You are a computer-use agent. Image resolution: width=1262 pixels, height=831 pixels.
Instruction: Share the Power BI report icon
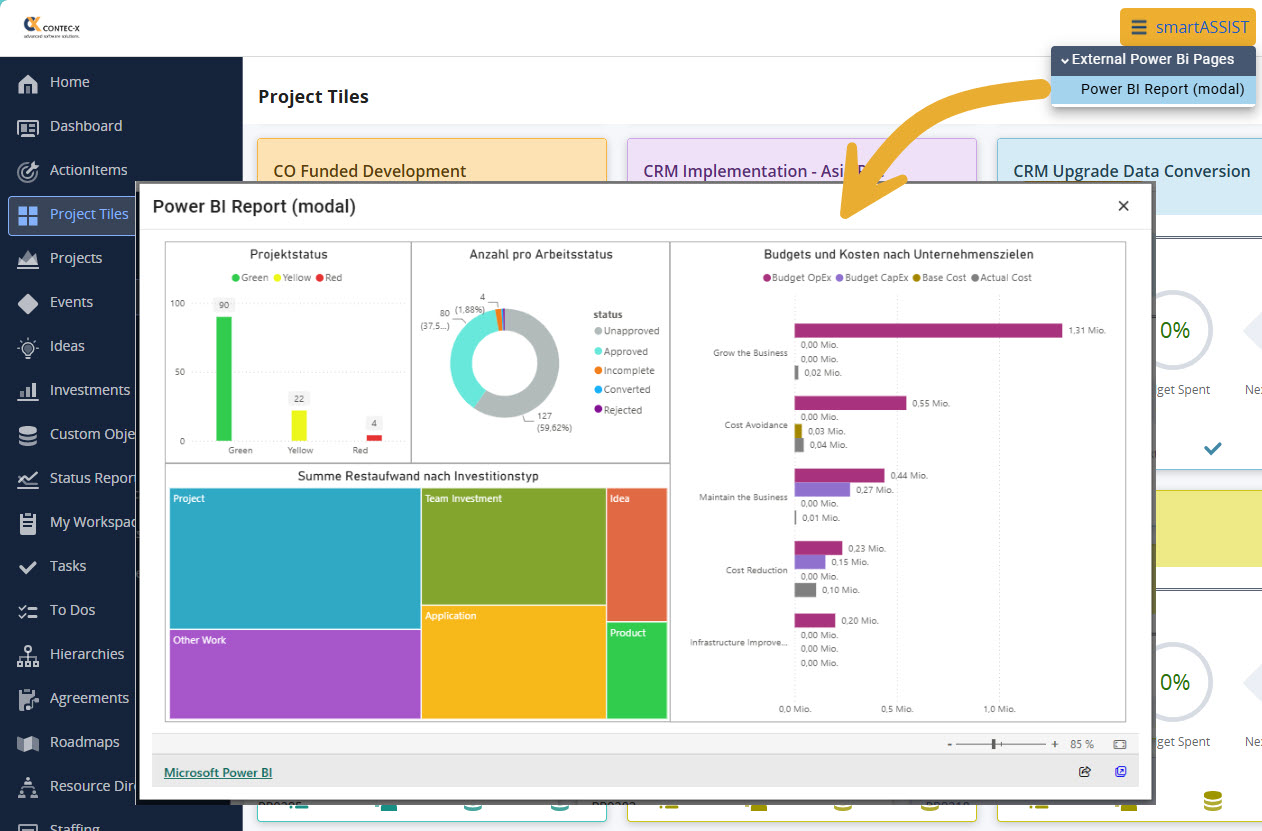coord(1085,772)
